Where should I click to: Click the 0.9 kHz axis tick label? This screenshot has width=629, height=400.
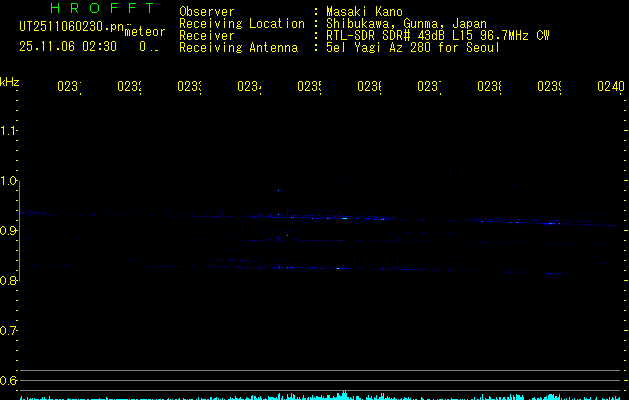tap(8, 230)
